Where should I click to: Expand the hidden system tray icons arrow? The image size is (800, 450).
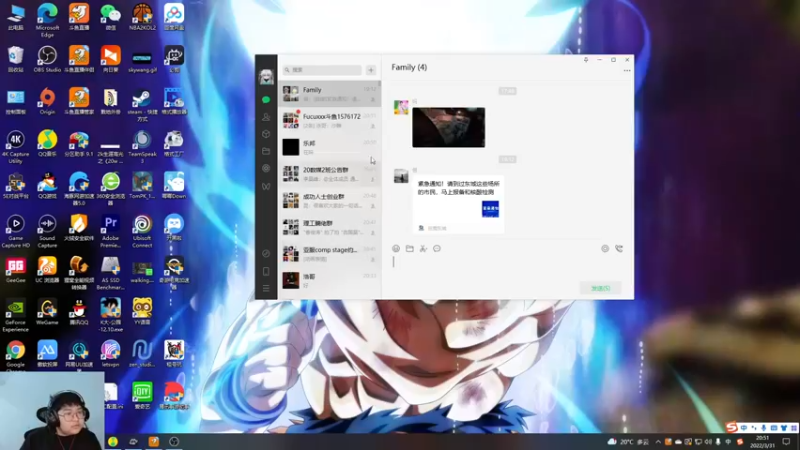(658, 442)
